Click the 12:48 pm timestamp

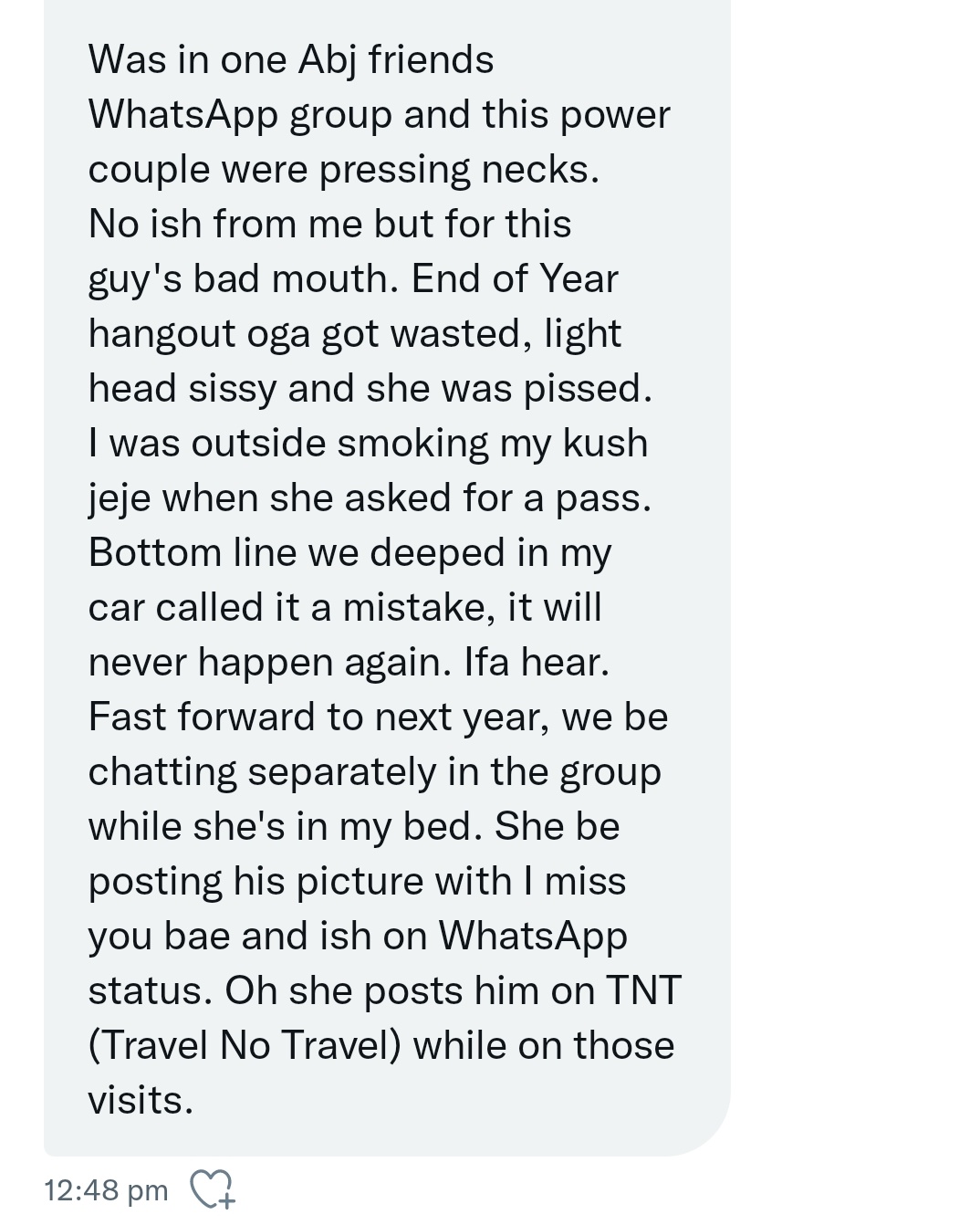tap(106, 1190)
